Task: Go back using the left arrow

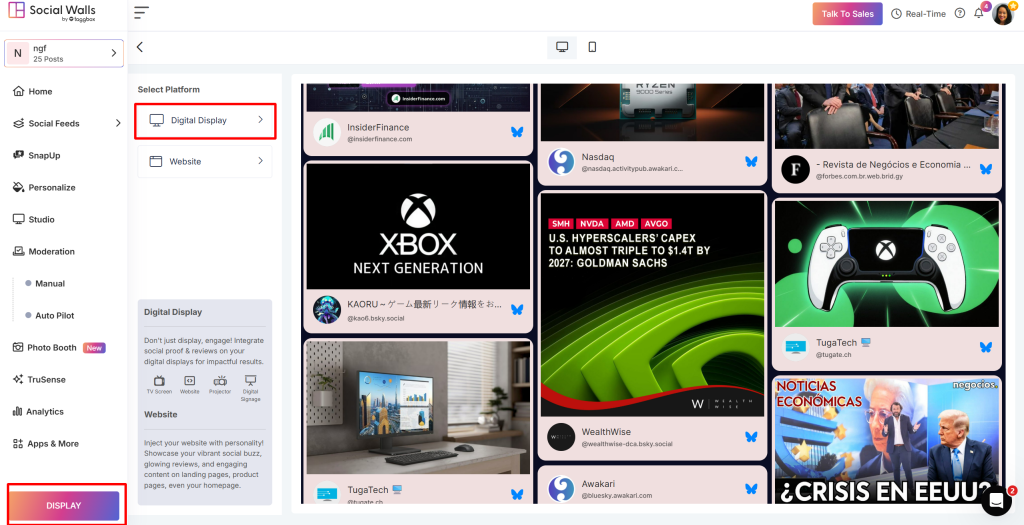Action: (140, 47)
